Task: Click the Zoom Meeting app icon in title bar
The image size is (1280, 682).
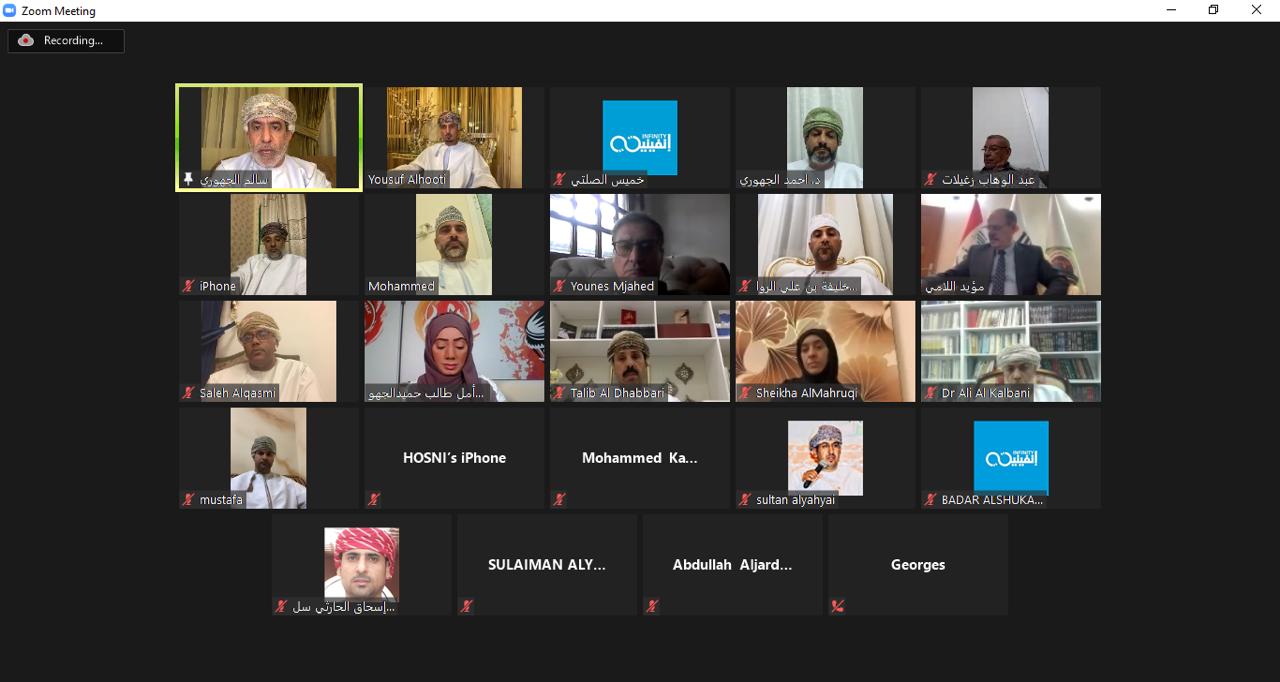Action: tap(10, 10)
